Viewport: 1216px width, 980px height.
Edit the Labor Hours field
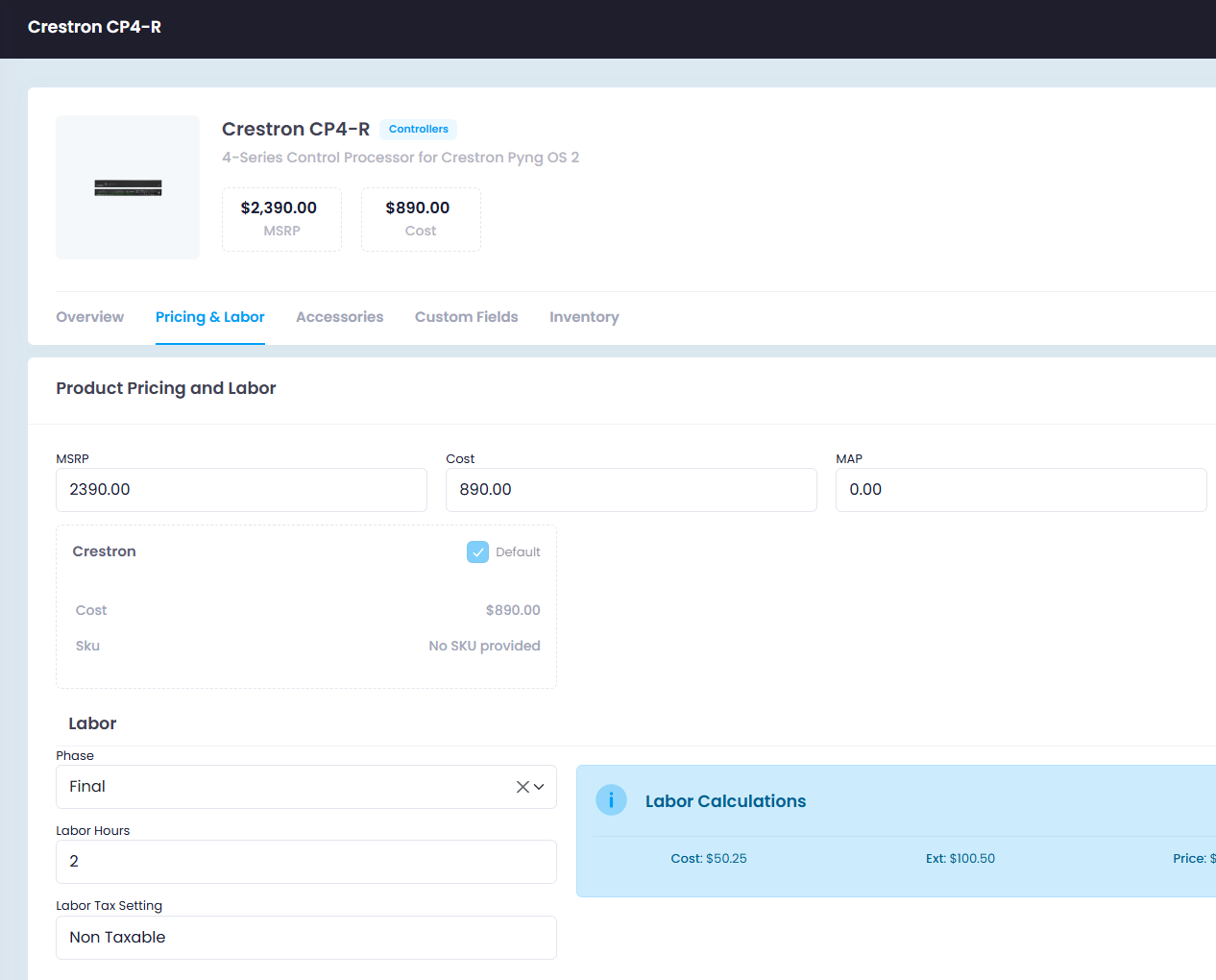pyautogui.click(x=306, y=862)
